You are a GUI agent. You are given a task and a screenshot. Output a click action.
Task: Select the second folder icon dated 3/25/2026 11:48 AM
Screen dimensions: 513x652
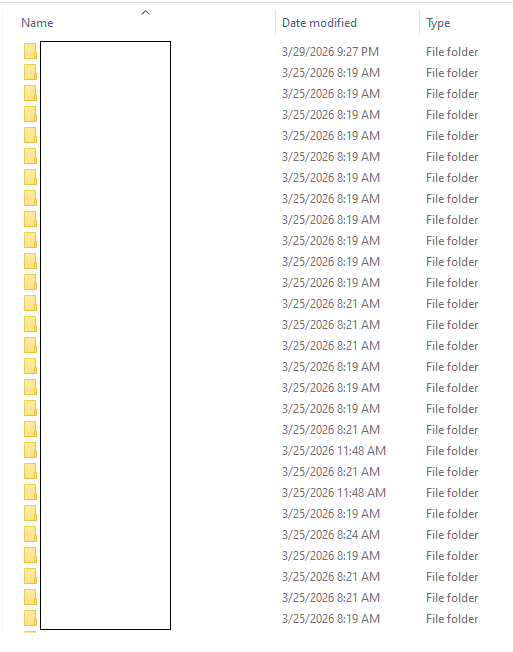point(30,492)
